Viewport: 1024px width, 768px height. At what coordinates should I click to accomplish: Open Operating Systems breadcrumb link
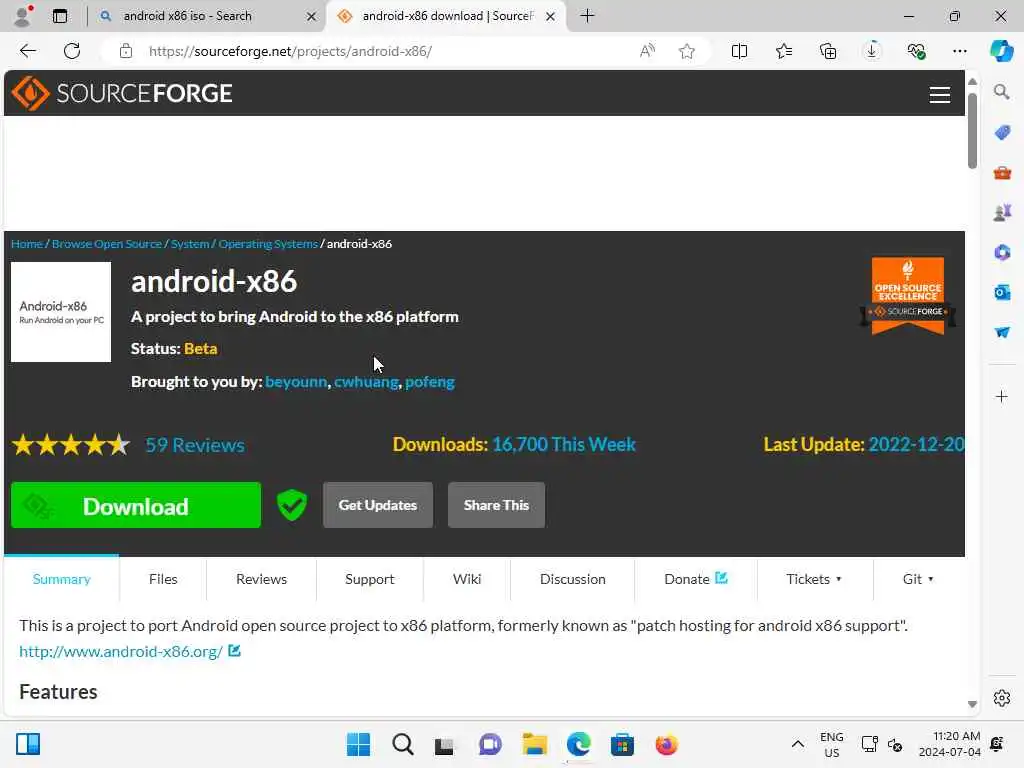tap(268, 244)
